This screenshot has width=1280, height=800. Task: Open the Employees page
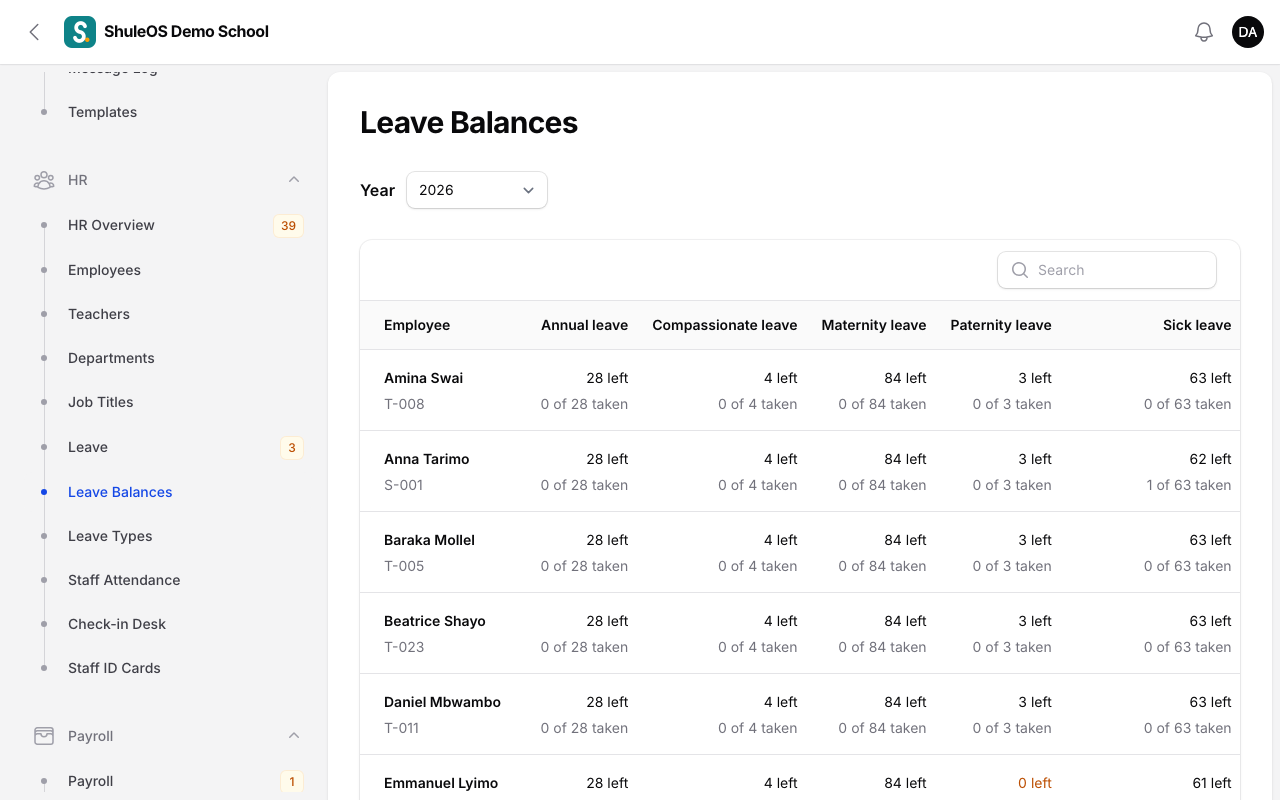click(x=104, y=270)
